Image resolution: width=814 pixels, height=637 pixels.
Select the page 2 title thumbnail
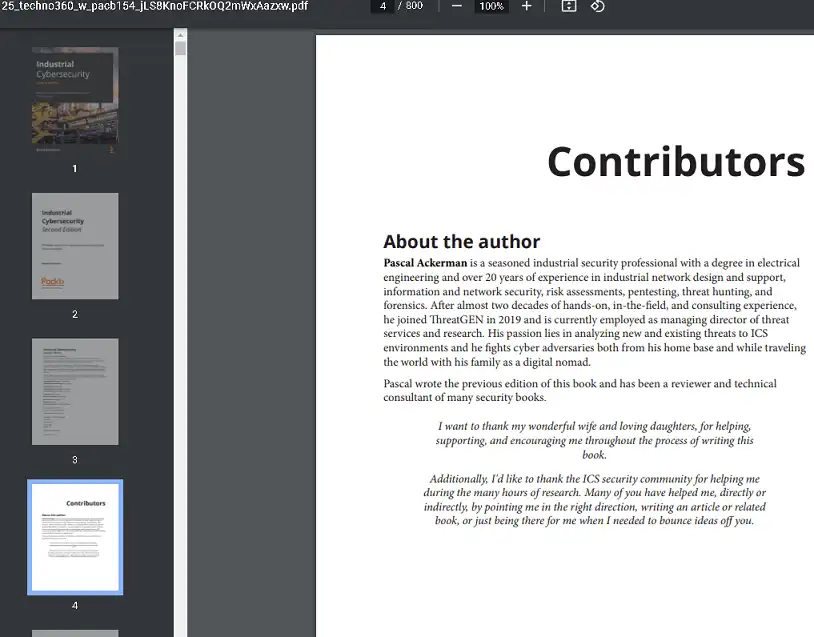pos(75,246)
